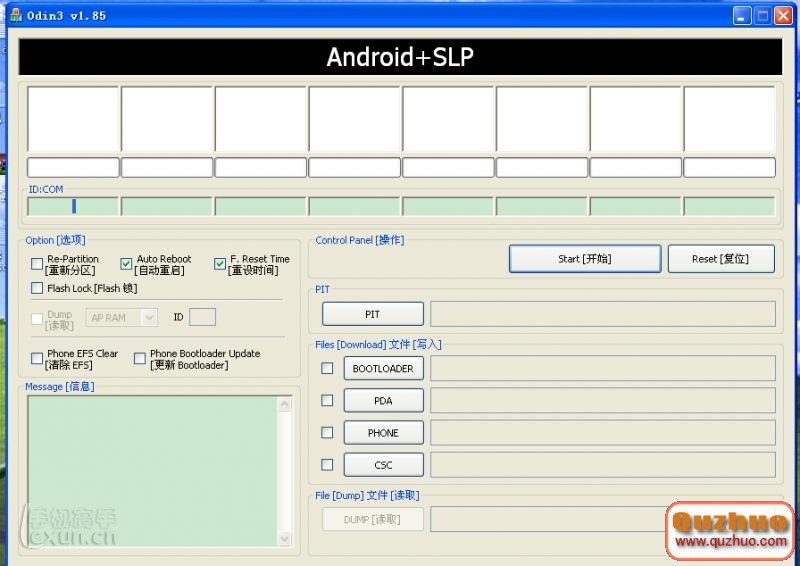Screen dimensions: 800x566
Task: Browse for a PDA file
Action: [x=383, y=401]
